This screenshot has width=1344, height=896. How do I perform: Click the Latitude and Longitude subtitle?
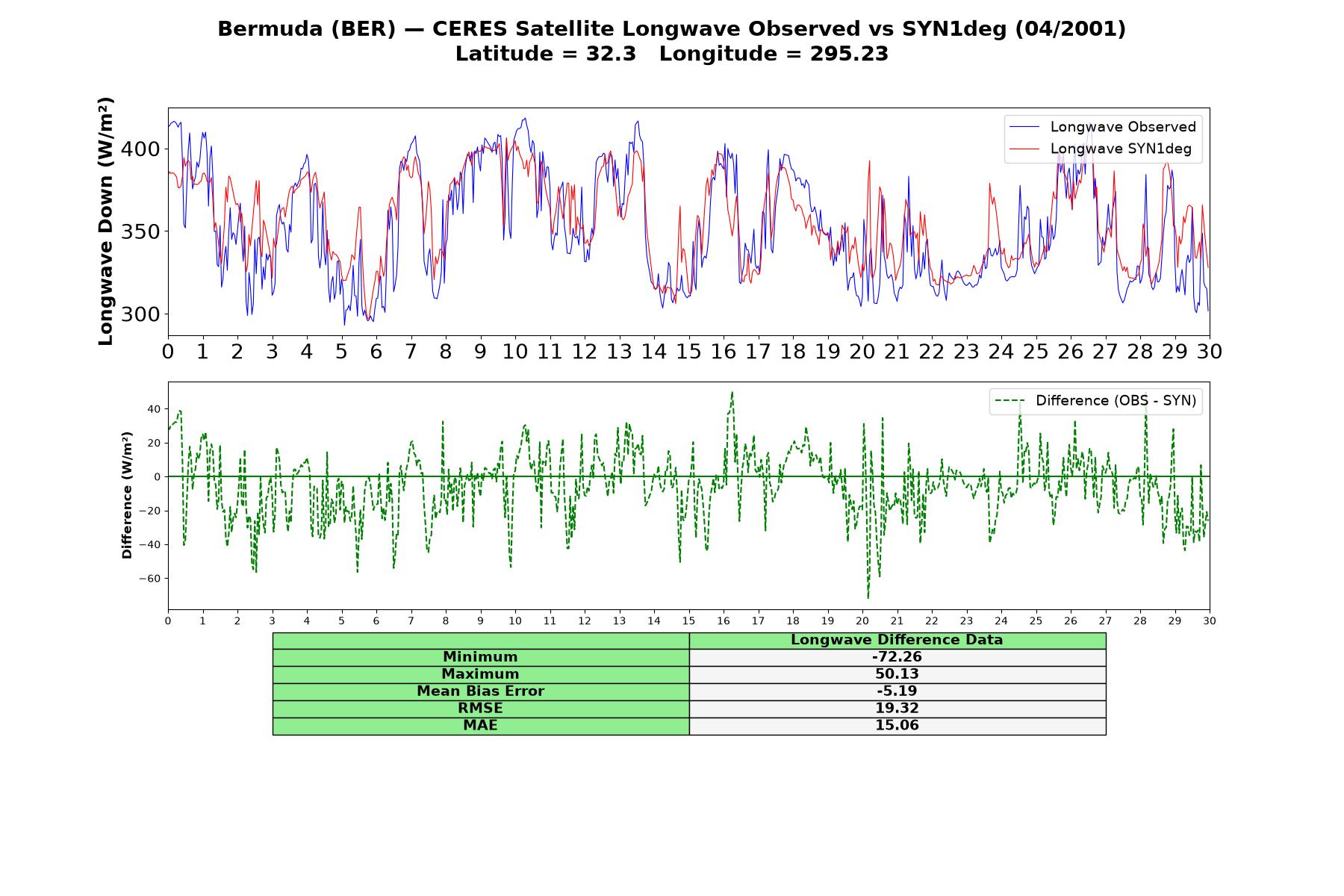(x=672, y=55)
